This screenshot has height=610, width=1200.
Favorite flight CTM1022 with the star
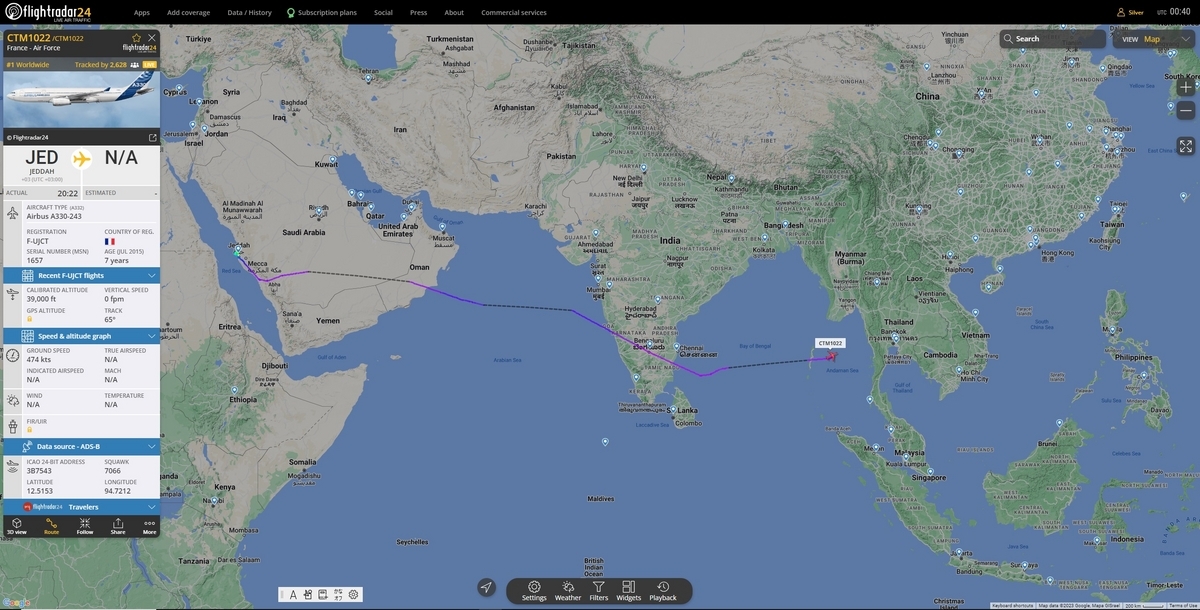pos(137,37)
